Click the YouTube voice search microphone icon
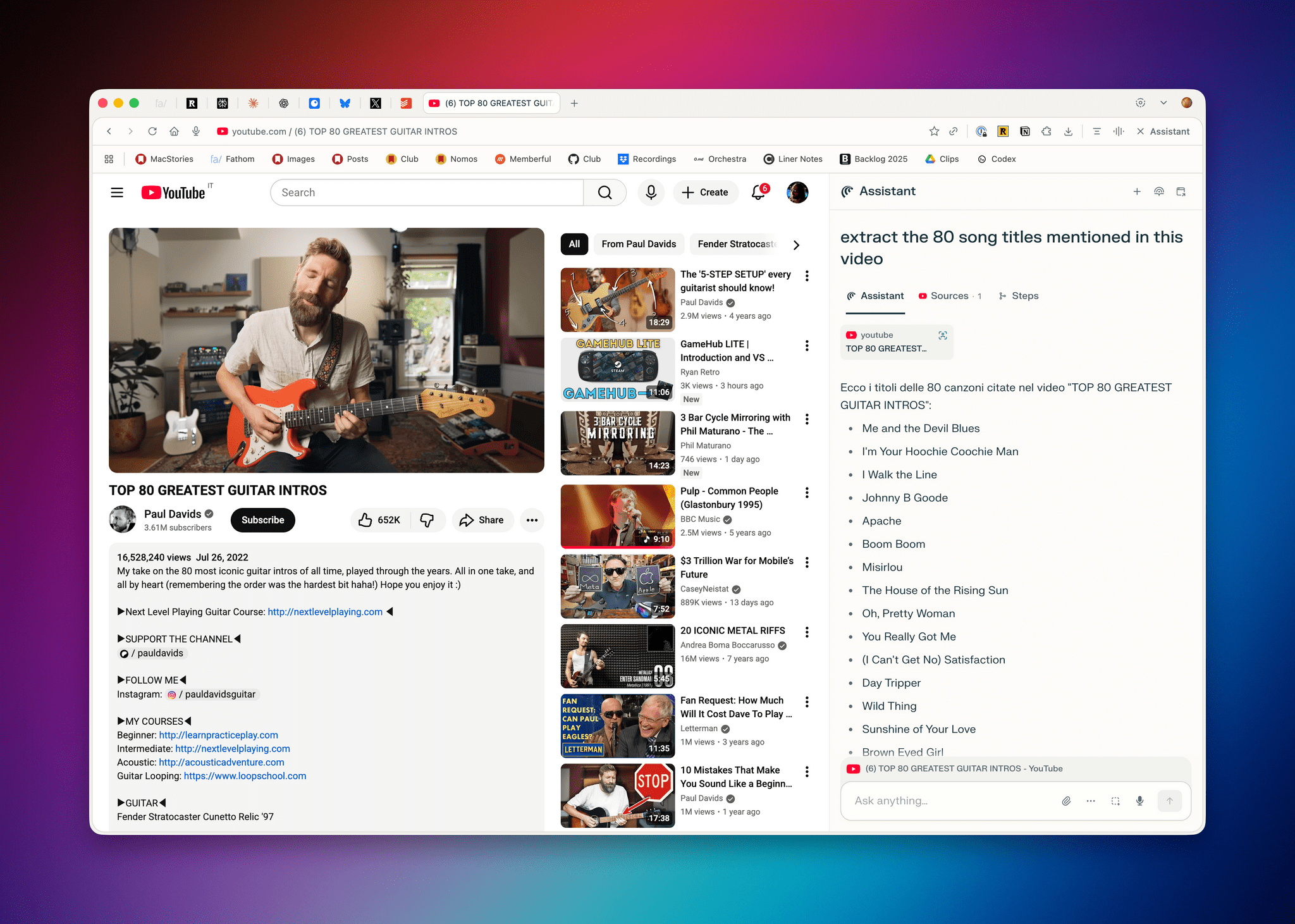The image size is (1295, 924). (651, 192)
